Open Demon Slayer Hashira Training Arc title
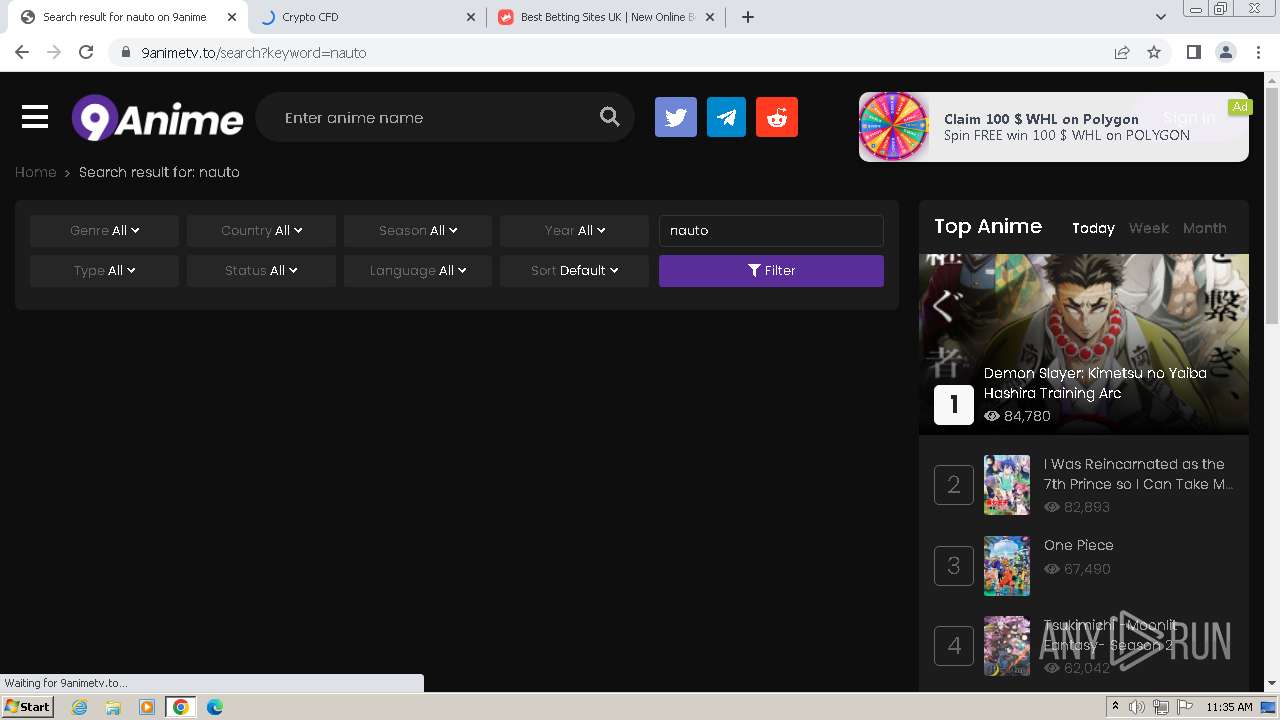The width and height of the screenshot is (1280, 720). point(1095,383)
